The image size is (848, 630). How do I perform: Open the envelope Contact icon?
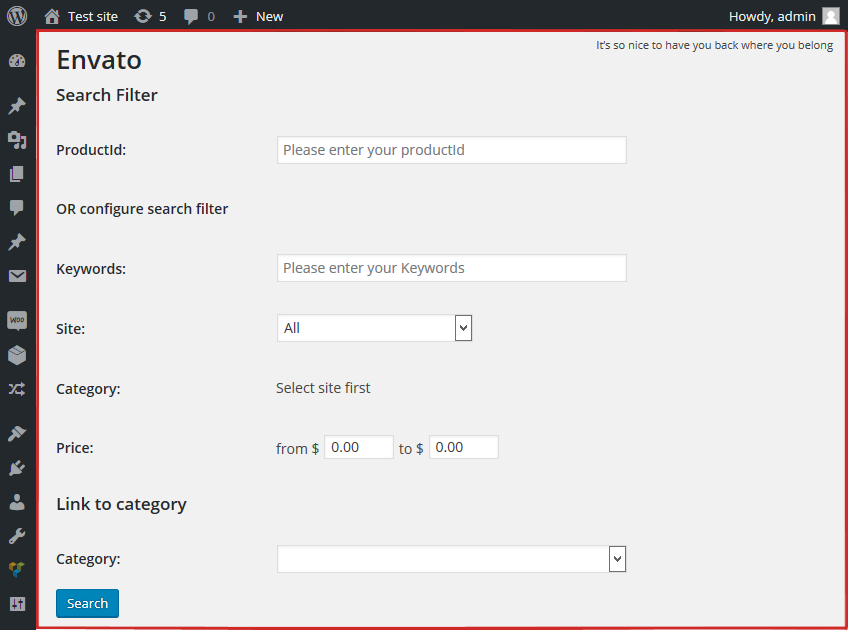tap(17, 276)
